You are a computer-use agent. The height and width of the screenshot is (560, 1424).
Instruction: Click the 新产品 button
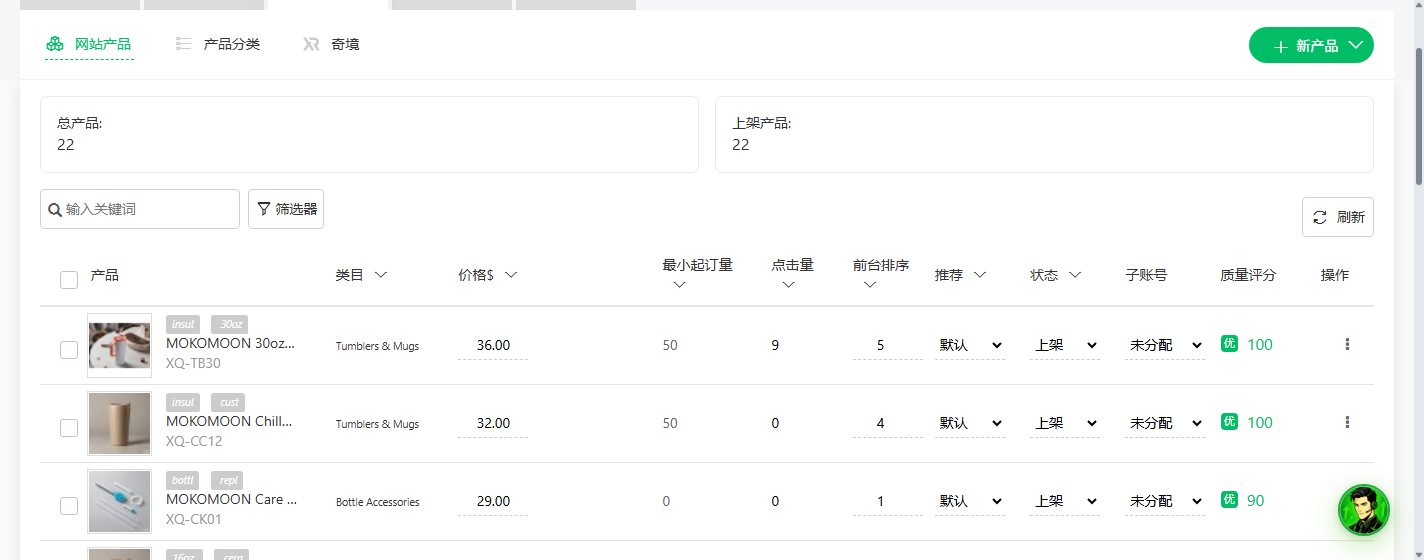pos(1311,45)
